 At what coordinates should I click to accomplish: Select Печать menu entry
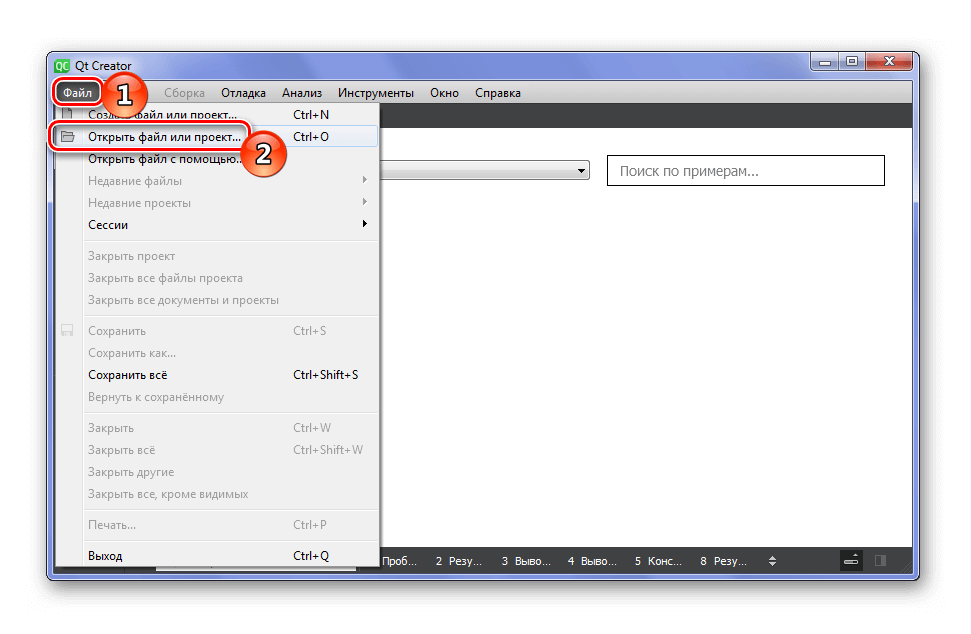click(217, 524)
